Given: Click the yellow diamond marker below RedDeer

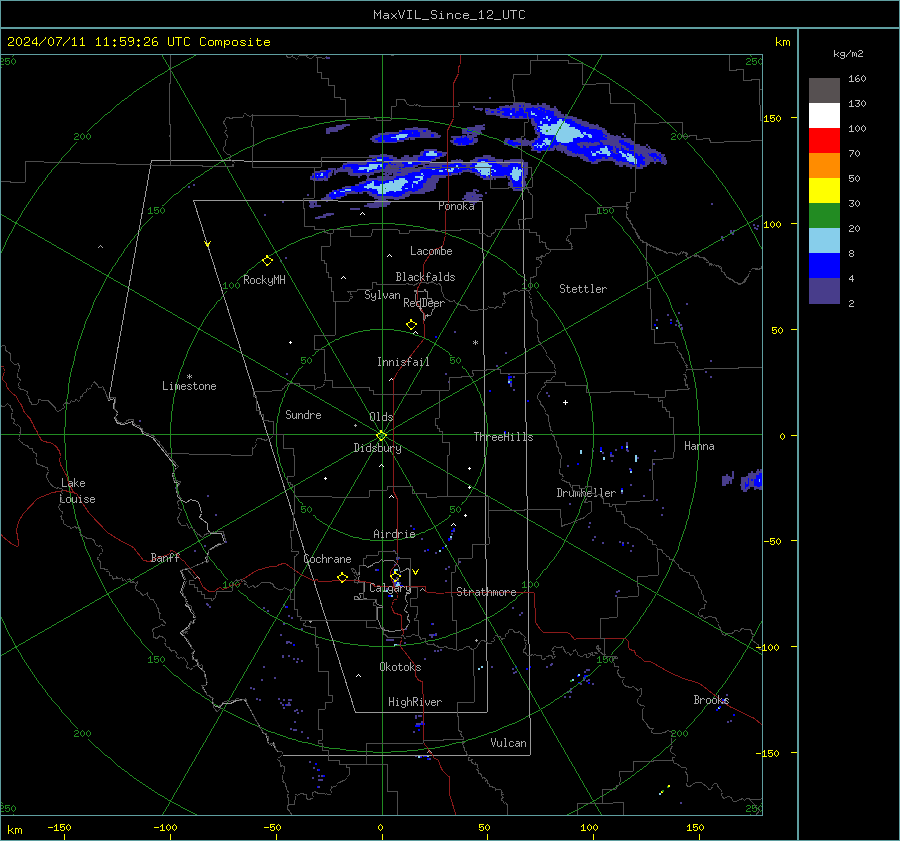Looking at the screenshot, I should click(411, 325).
